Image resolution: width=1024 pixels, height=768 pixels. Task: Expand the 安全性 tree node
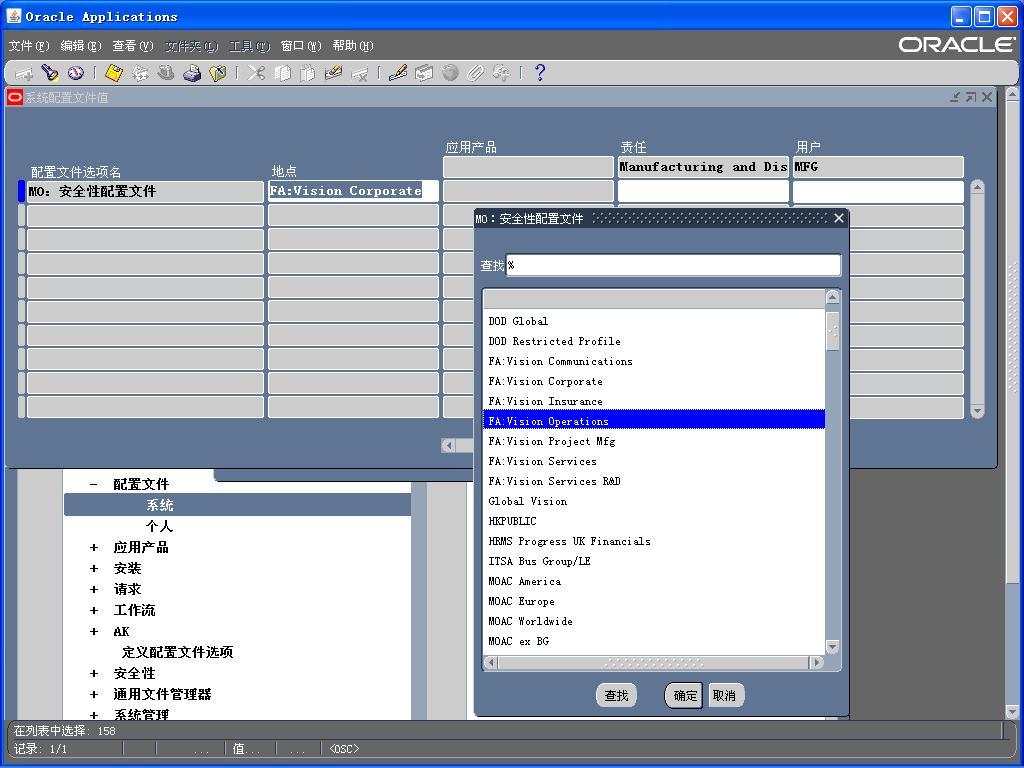click(94, 673)
